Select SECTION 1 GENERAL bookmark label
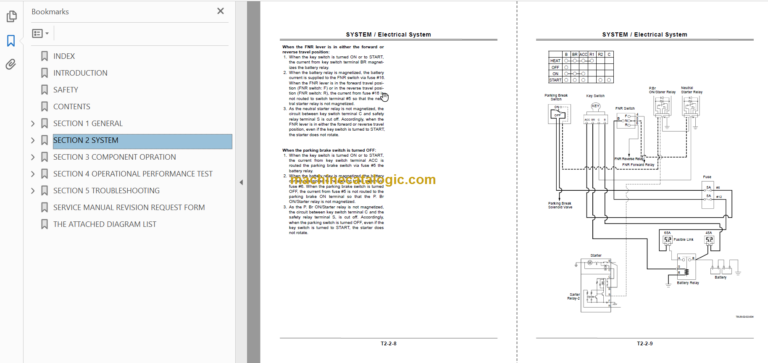 (x=88, y=123)
